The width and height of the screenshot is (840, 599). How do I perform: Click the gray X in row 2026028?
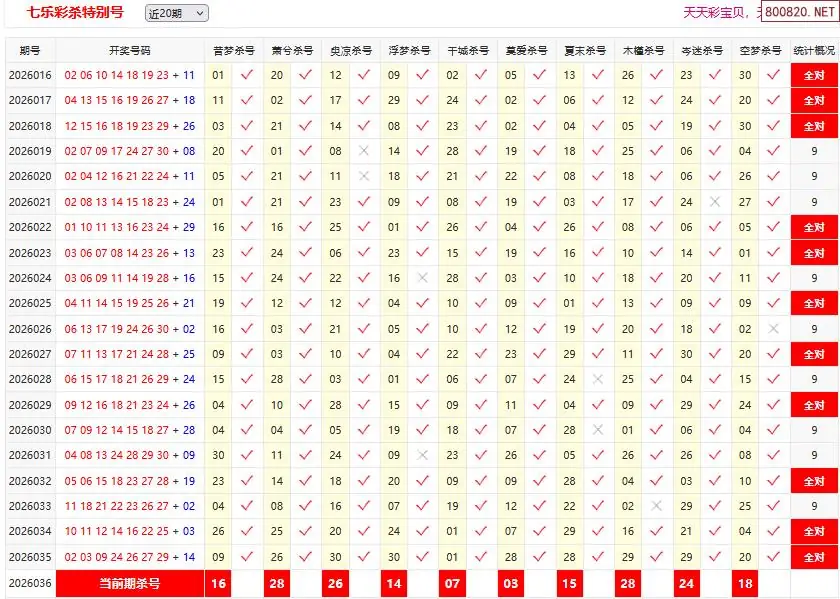coord(598,379)
